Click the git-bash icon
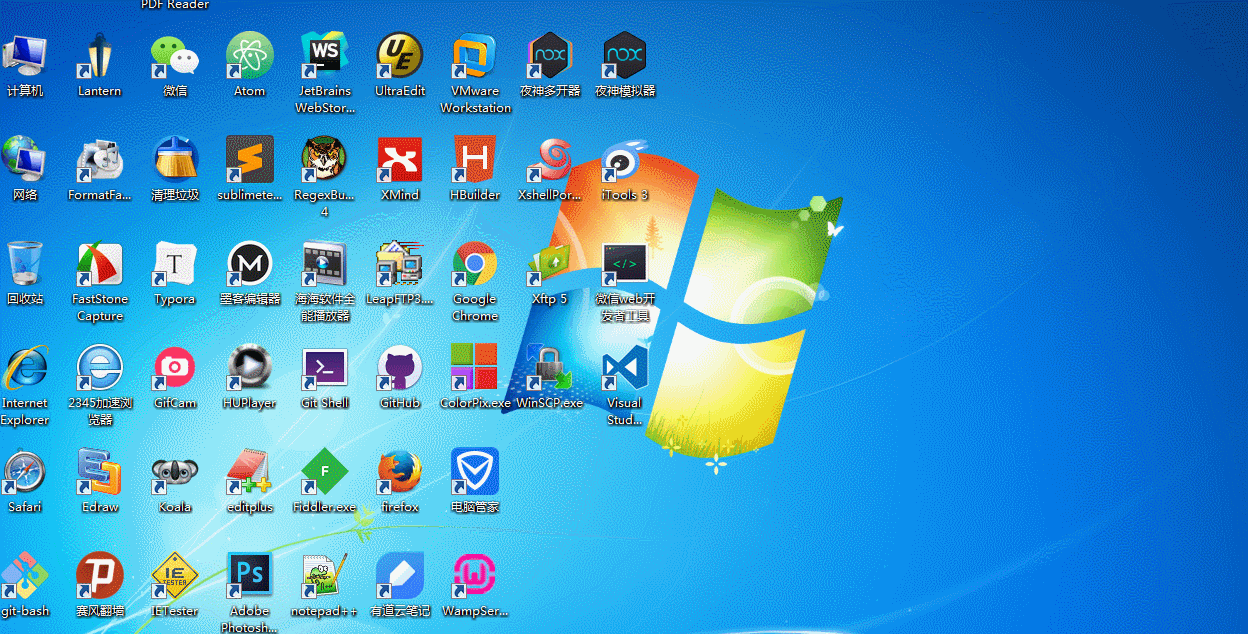This screenshot has width=1248, height=634. tap(25, 576)
